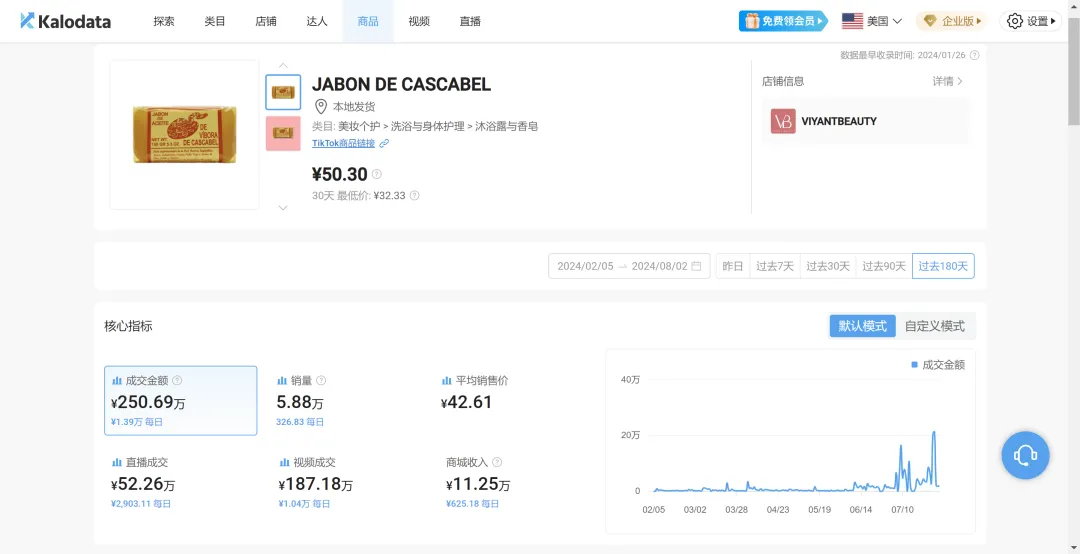1080x554 pixels.
Task: Open the 设置 settings menu
Action: click(1030, 21)
